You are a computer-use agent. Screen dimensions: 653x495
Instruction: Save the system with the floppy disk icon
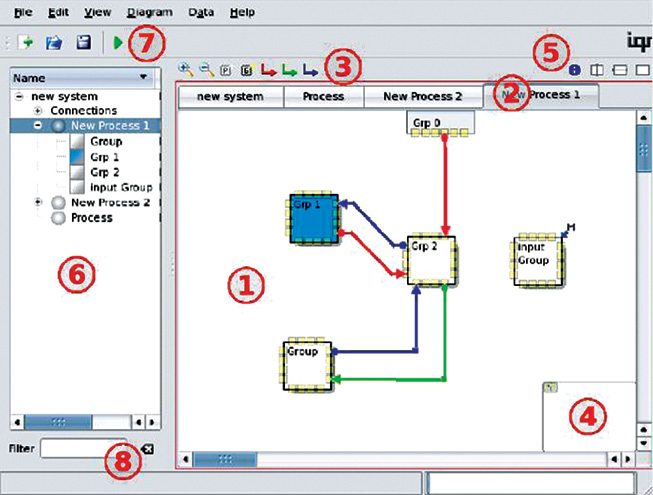click(x=85, y=43)
